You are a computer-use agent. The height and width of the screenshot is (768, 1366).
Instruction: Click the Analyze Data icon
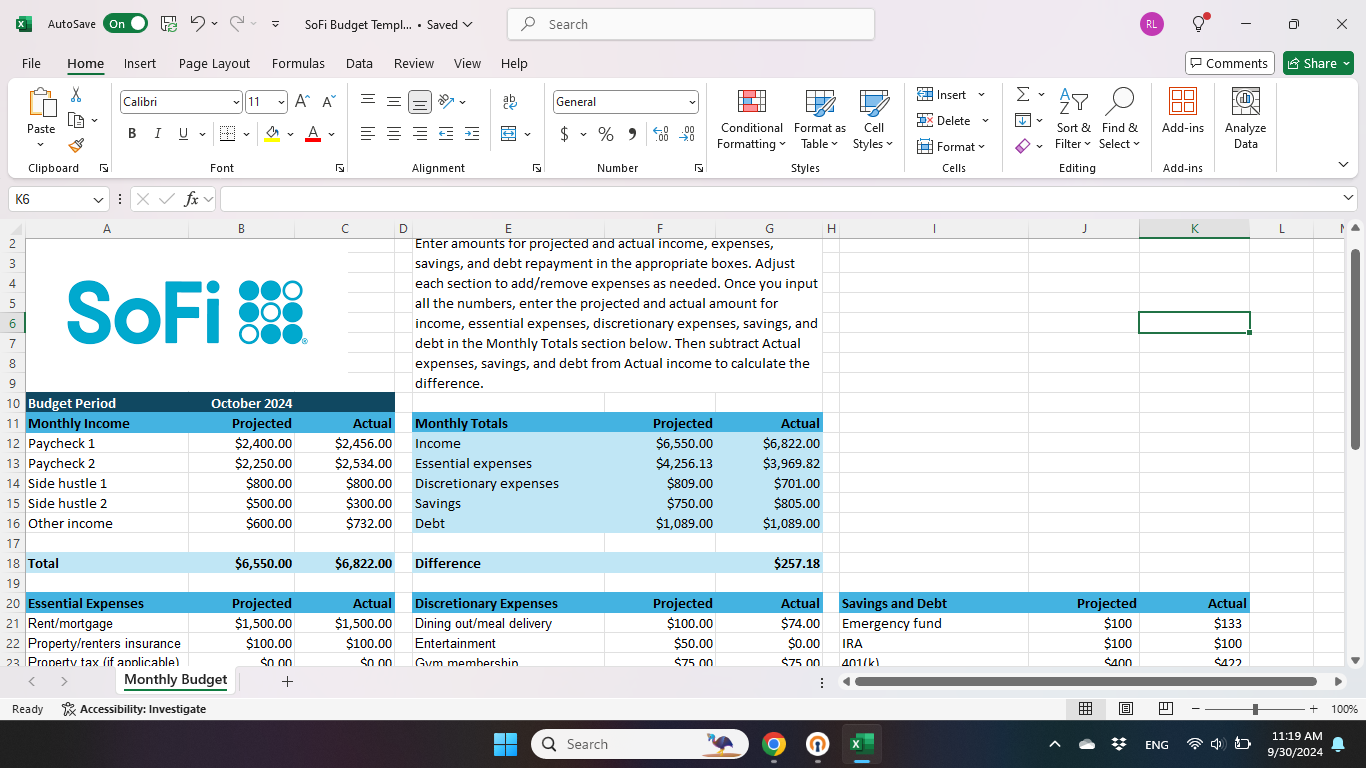[1245, 103]
